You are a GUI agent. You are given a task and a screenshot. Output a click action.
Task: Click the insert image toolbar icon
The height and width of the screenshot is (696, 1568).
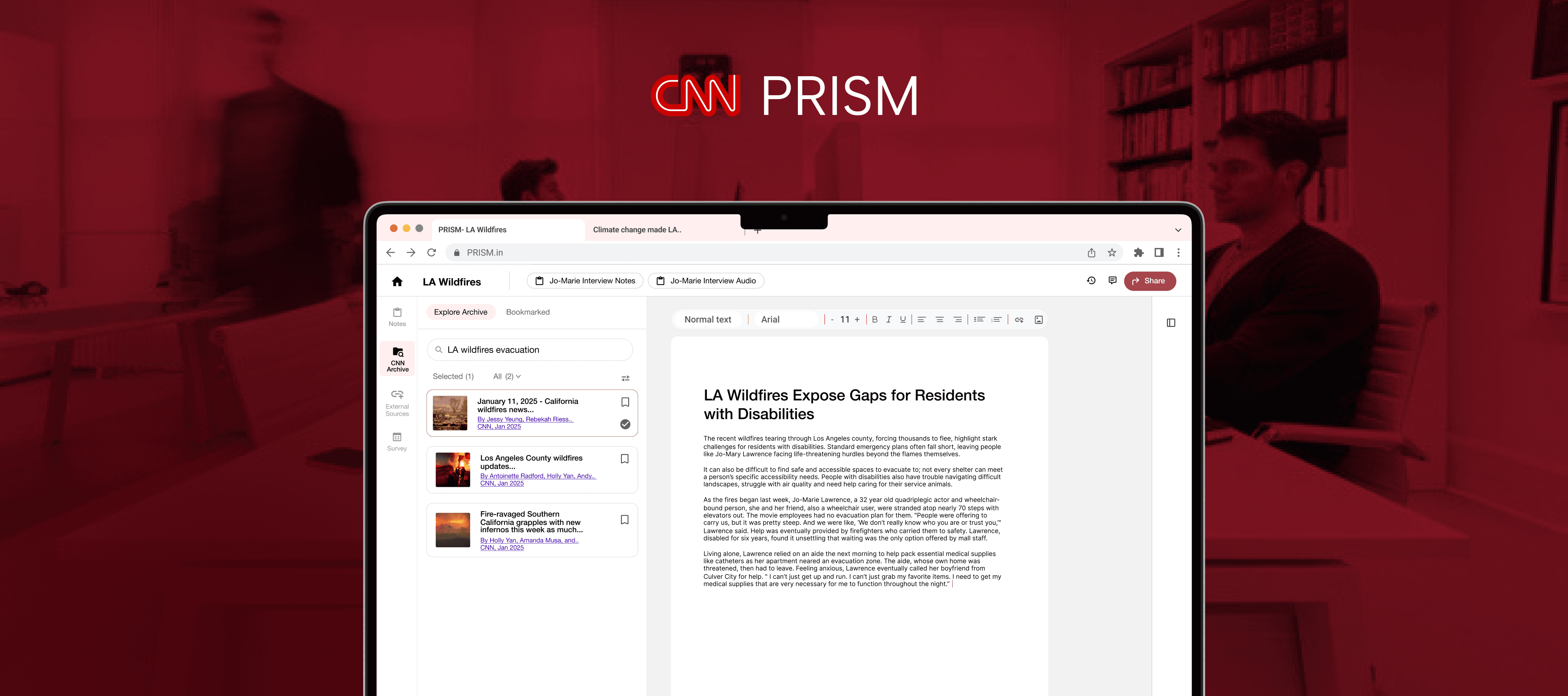1038,320
